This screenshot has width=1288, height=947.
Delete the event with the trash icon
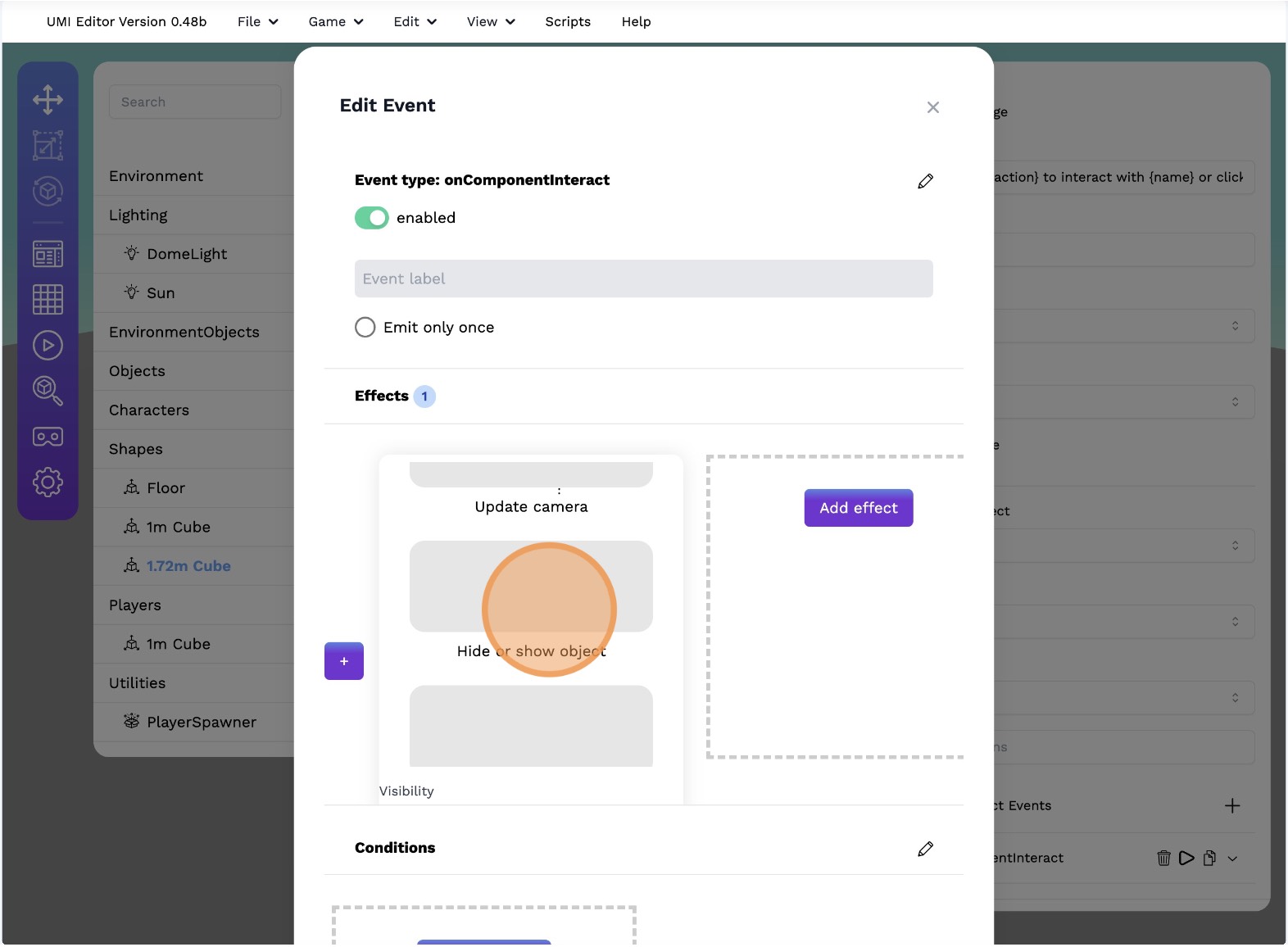pos(1163,859)
